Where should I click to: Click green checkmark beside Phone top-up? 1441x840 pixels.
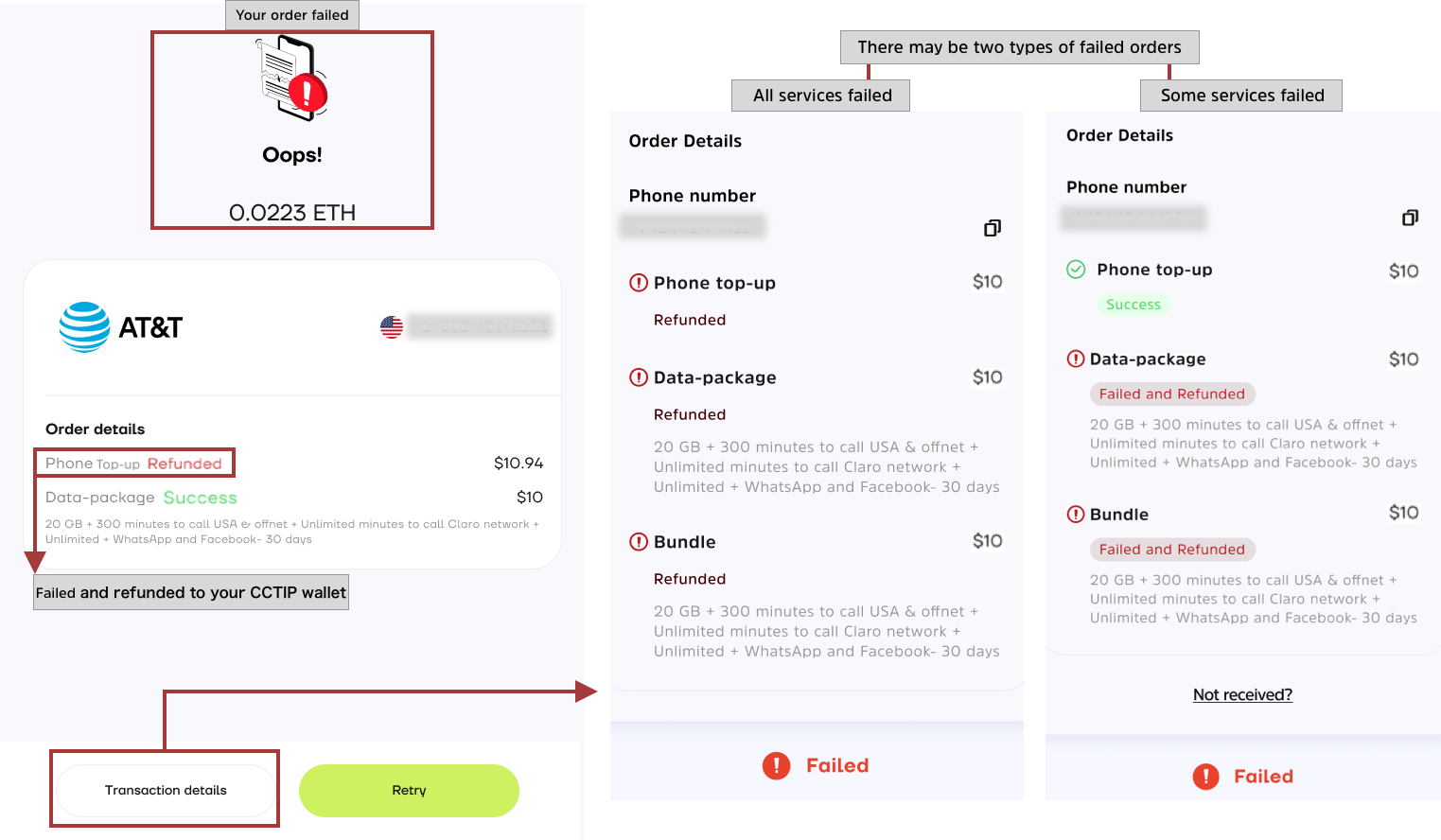(x=1076, y=270)
